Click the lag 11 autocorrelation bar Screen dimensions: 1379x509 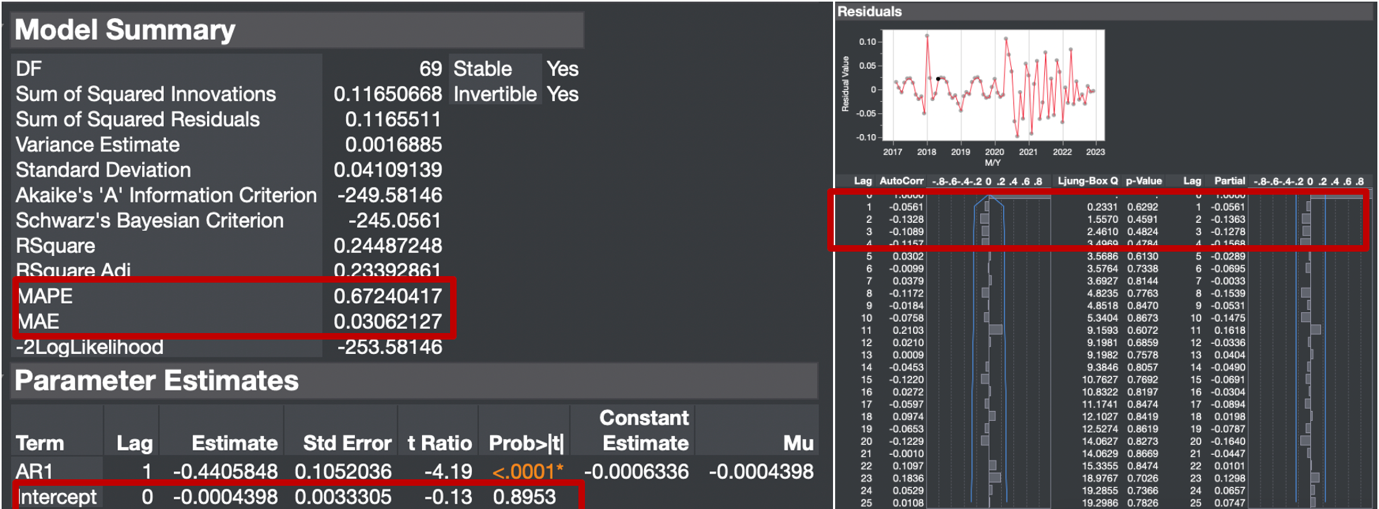click(995, 329)
